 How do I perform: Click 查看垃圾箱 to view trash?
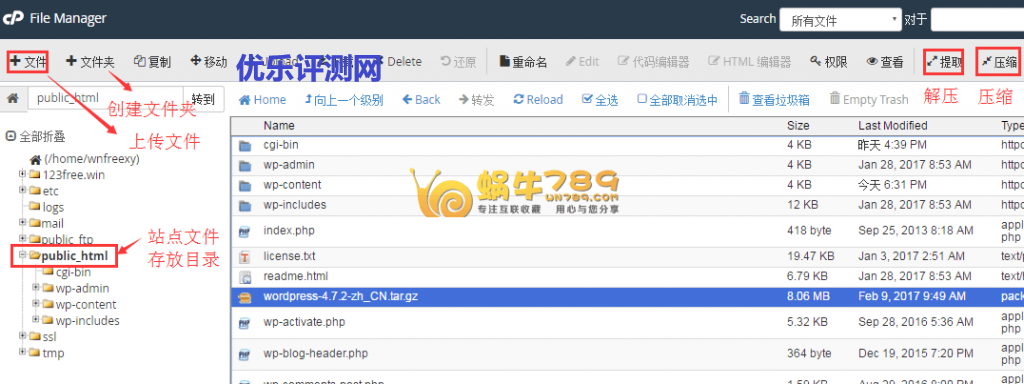pyautogui.click(x=775, y=100)
